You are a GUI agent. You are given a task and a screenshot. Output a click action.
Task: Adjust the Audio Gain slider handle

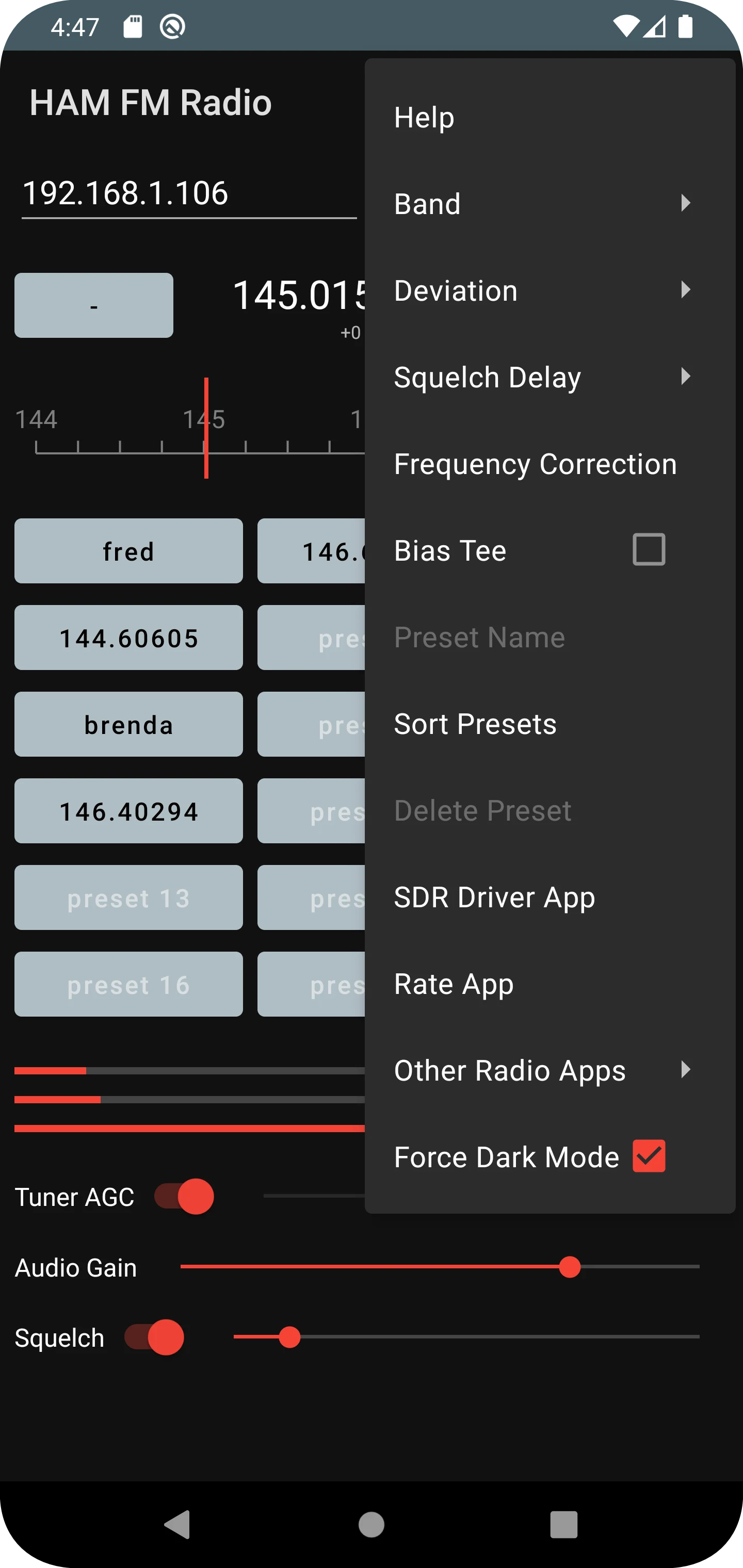click(x=570, y=1267)
